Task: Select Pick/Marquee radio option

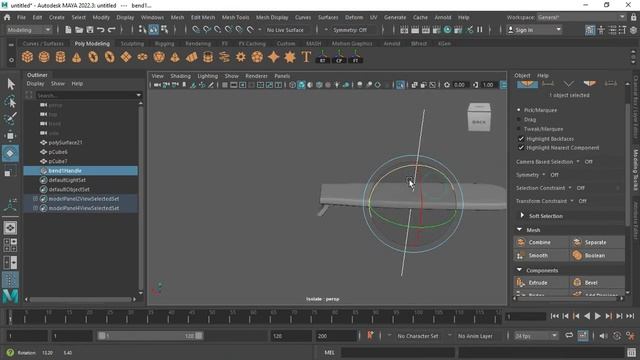Action: pos(519,110)
